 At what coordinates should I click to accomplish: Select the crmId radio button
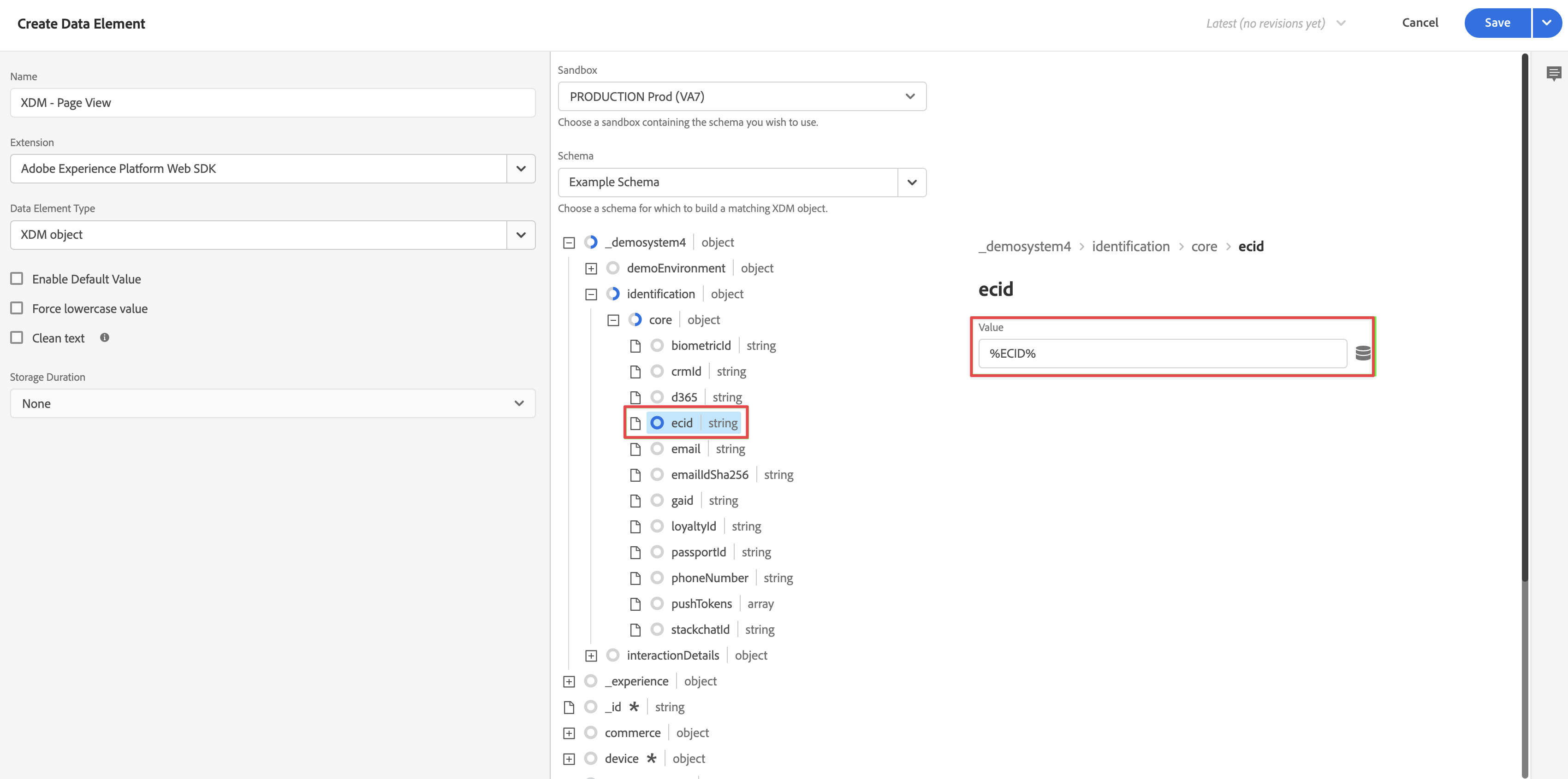point(657,371)
